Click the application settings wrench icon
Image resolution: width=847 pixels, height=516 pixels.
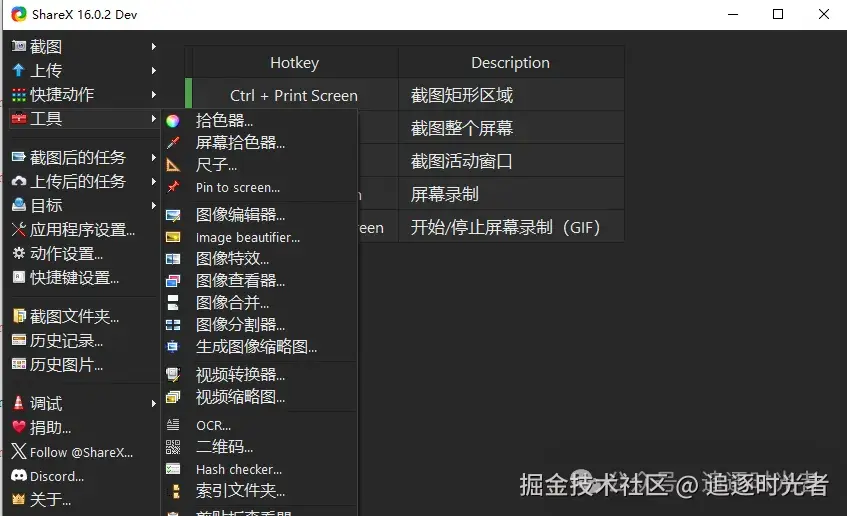19,230
